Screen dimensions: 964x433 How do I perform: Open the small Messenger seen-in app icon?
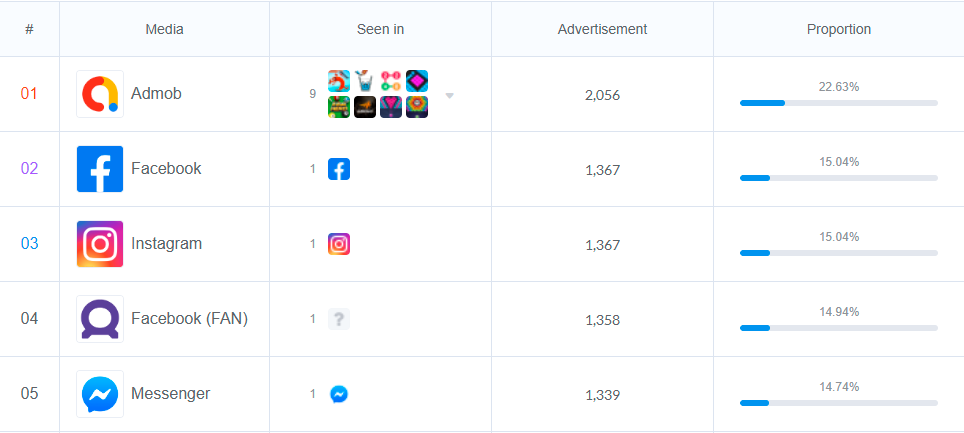[x=339, y=394]
